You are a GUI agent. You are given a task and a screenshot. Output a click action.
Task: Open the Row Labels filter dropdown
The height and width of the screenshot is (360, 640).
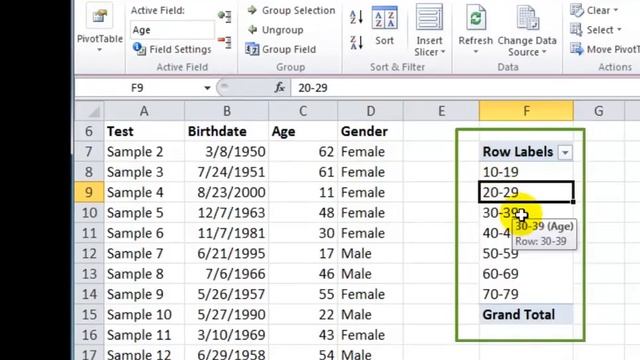coord(565,152)
